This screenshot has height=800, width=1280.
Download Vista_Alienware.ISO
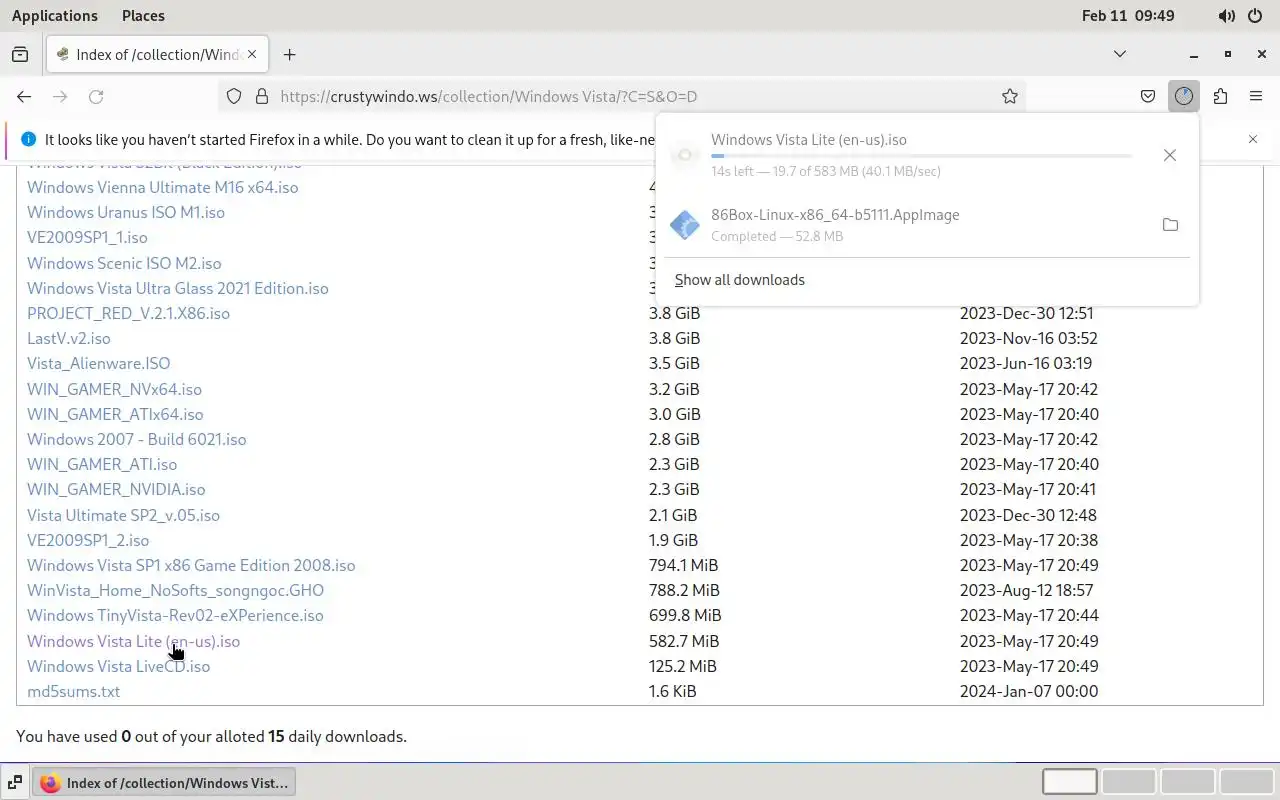99,363
